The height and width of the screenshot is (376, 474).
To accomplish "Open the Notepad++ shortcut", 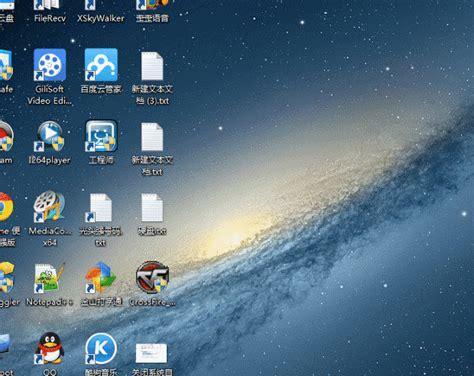I will click(50, 284).
